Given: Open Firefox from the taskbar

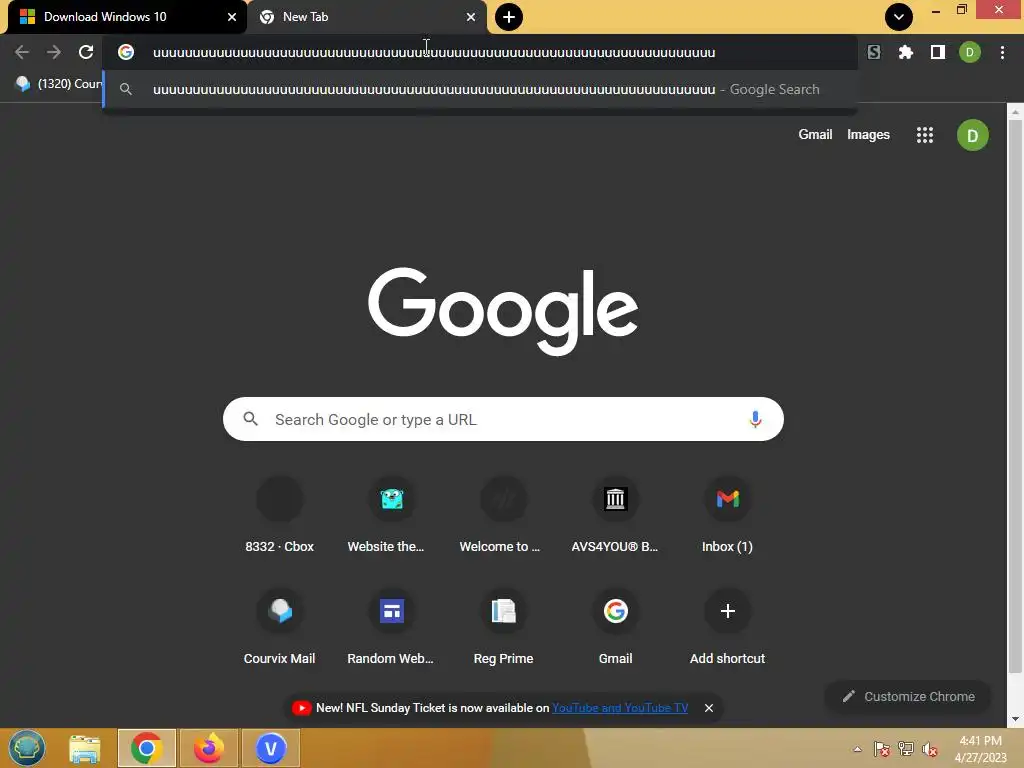Looking at the screenshot, I should (209, 748).
